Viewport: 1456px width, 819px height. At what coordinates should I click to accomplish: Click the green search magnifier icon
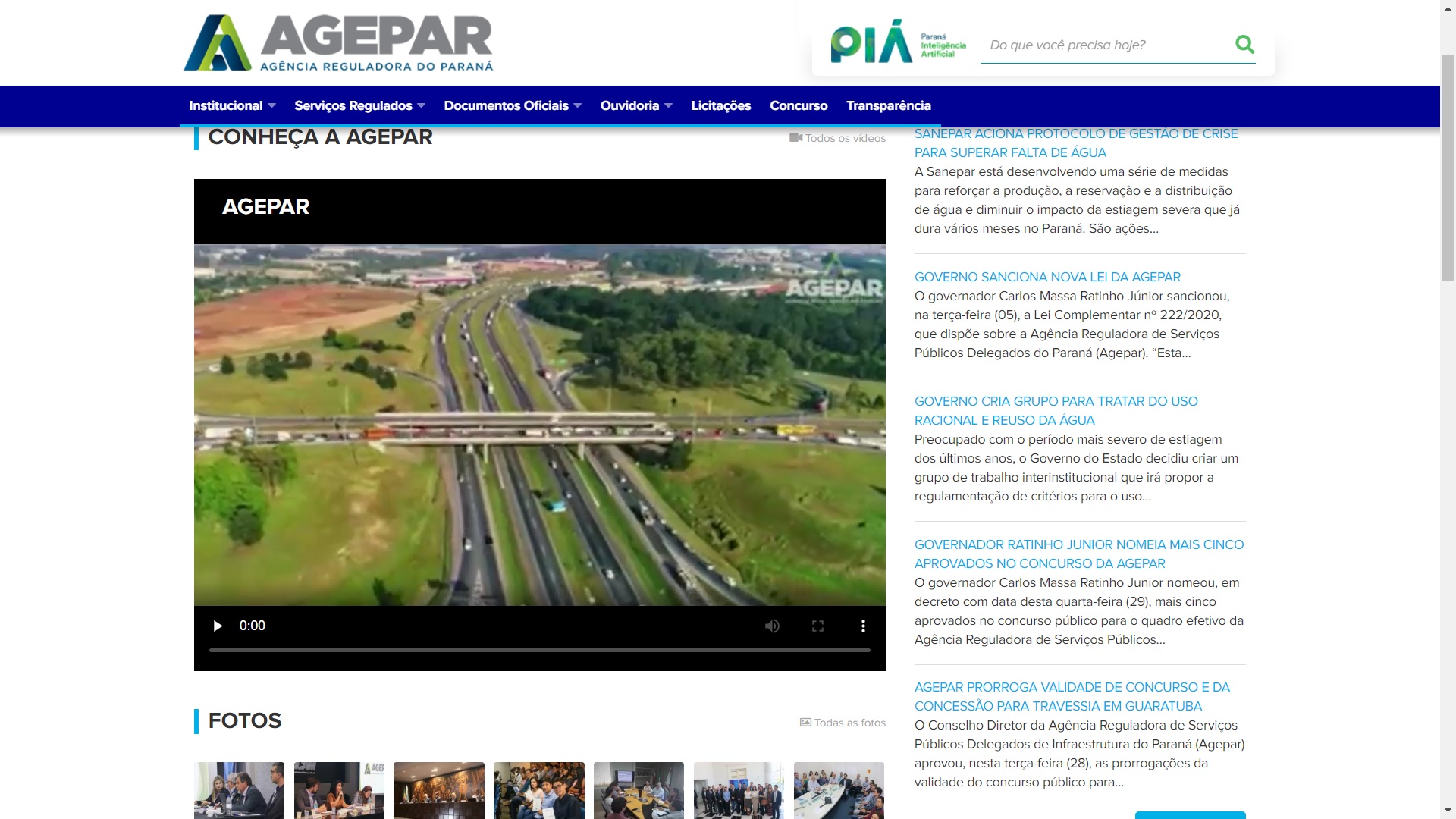(x=1244, y=44)
